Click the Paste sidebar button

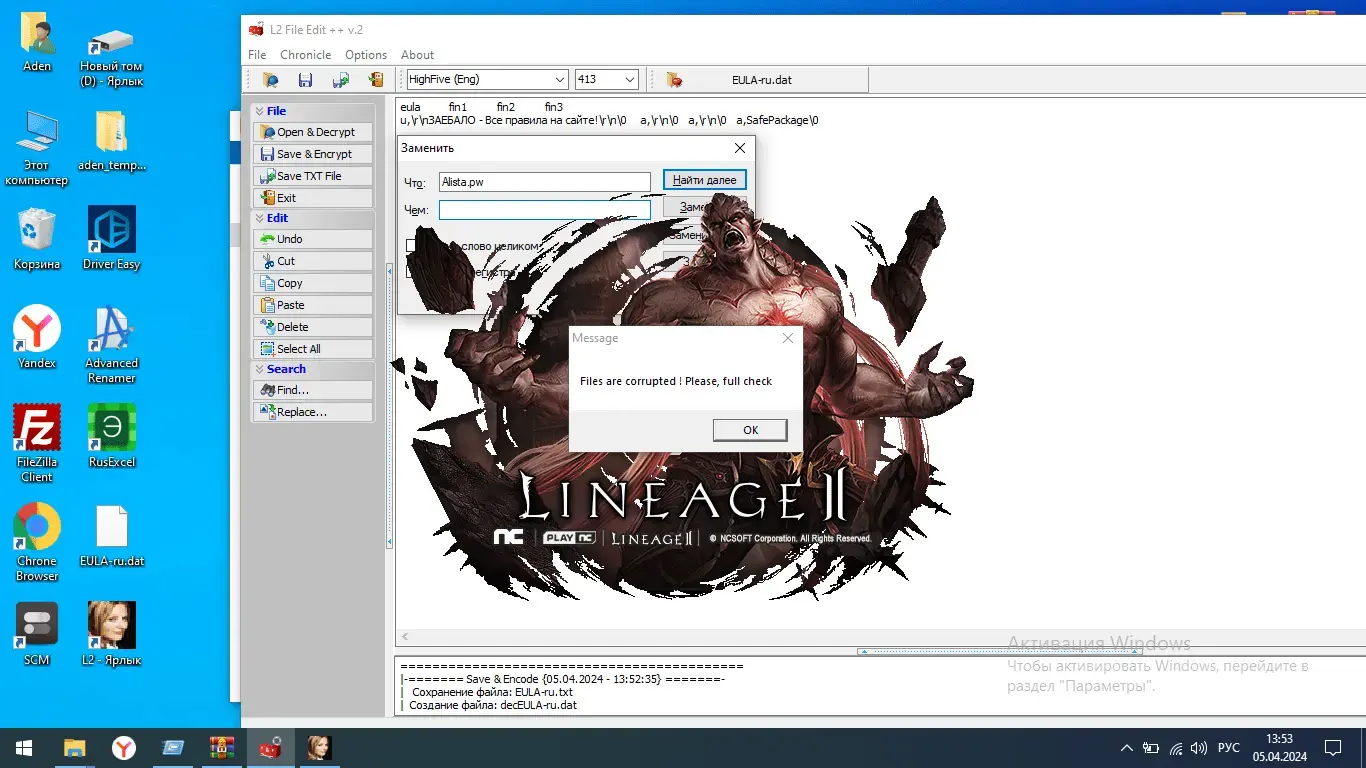click(x=313, y=305)
